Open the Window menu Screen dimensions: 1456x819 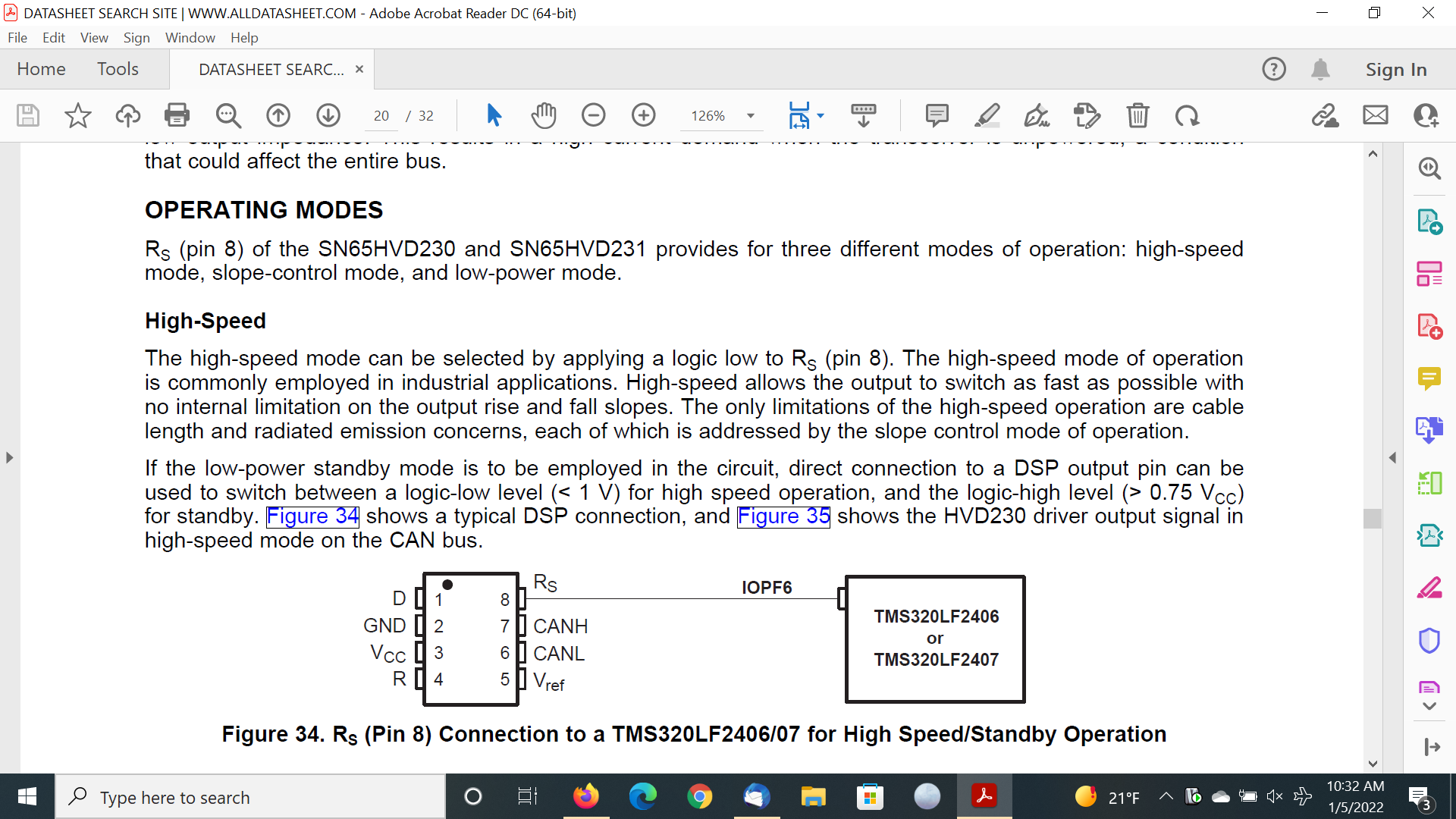(190, 37)
